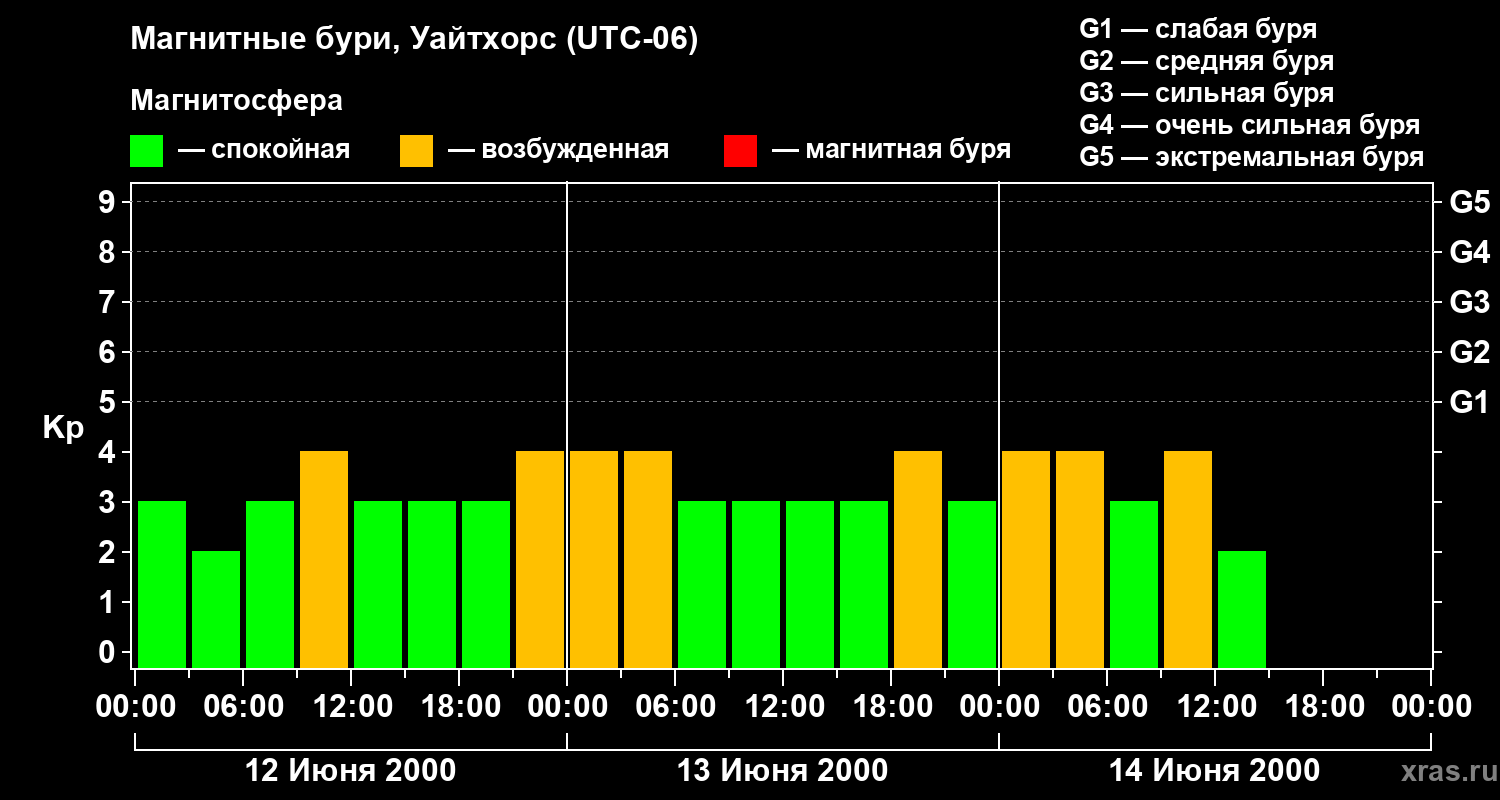The height and width of the screenshot is (800, 1500).
Task: Click the '12:00' time label under 12 Июня
Action: [x=351, y=707]
